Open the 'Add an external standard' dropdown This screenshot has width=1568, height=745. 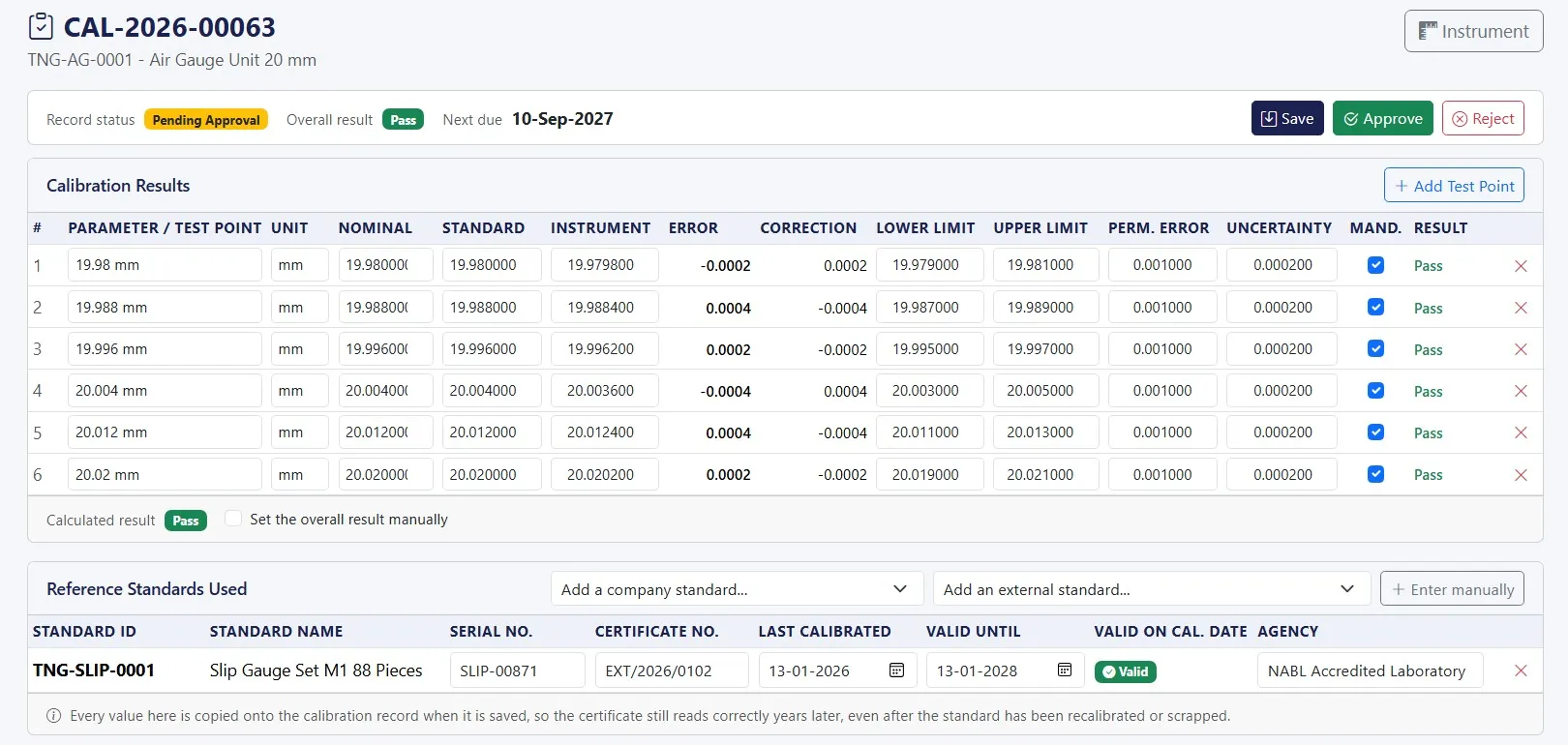(1152, 589)
